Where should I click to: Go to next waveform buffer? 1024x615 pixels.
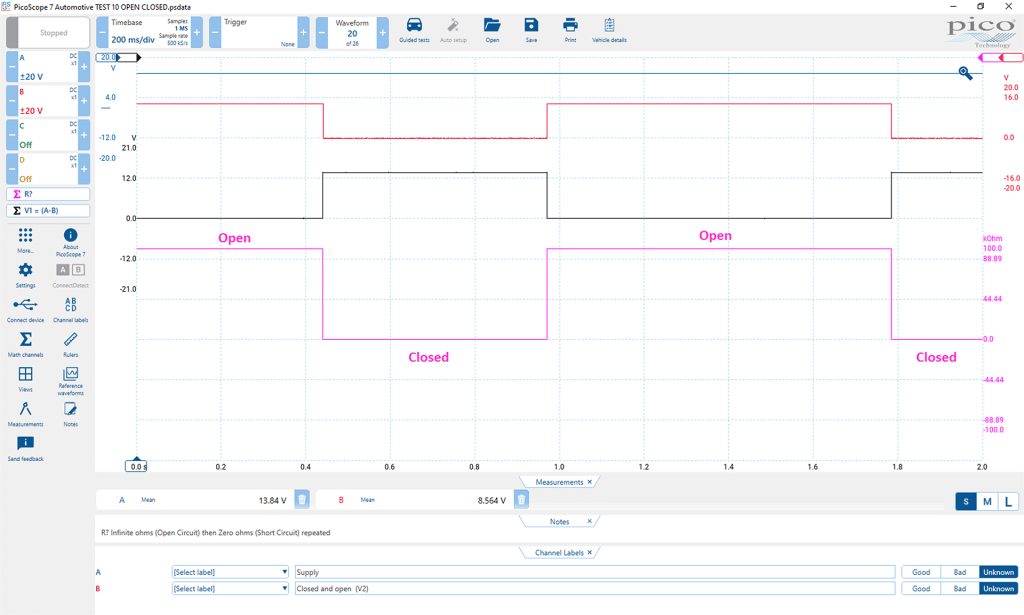click(383, 33)
